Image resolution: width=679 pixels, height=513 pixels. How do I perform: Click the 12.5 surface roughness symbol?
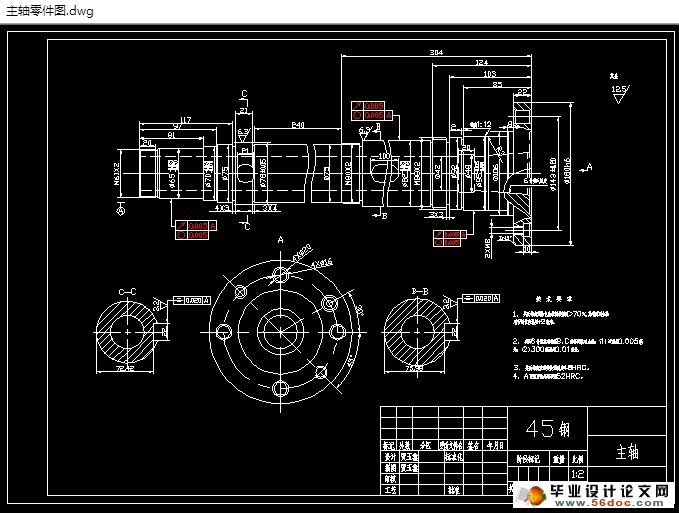click(620, 94)
